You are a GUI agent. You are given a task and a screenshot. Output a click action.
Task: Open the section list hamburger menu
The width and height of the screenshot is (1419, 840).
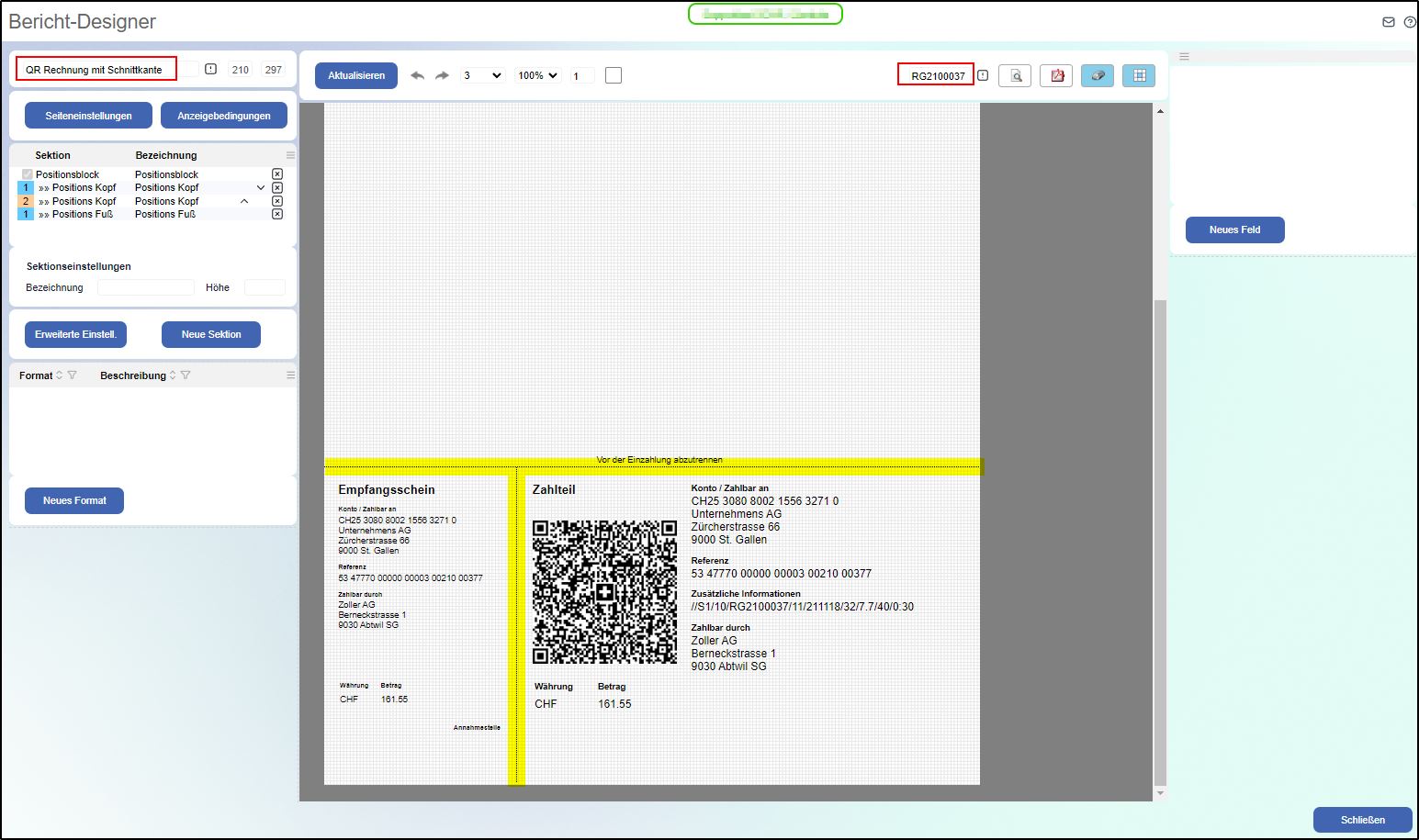click(290, 154)
